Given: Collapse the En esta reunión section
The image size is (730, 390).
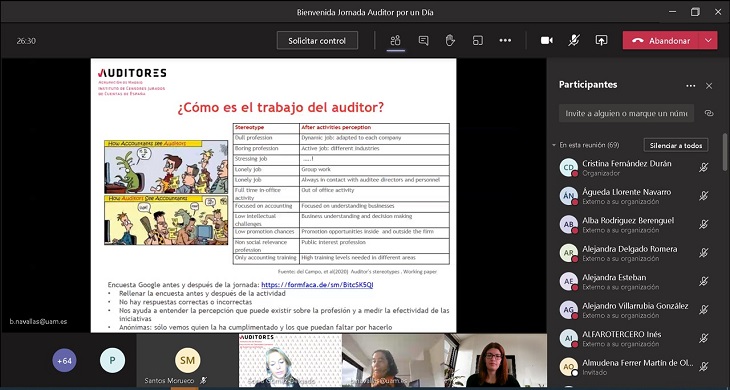Looking at the screenshot, I should pyautogui.click(x=554, y=145).
